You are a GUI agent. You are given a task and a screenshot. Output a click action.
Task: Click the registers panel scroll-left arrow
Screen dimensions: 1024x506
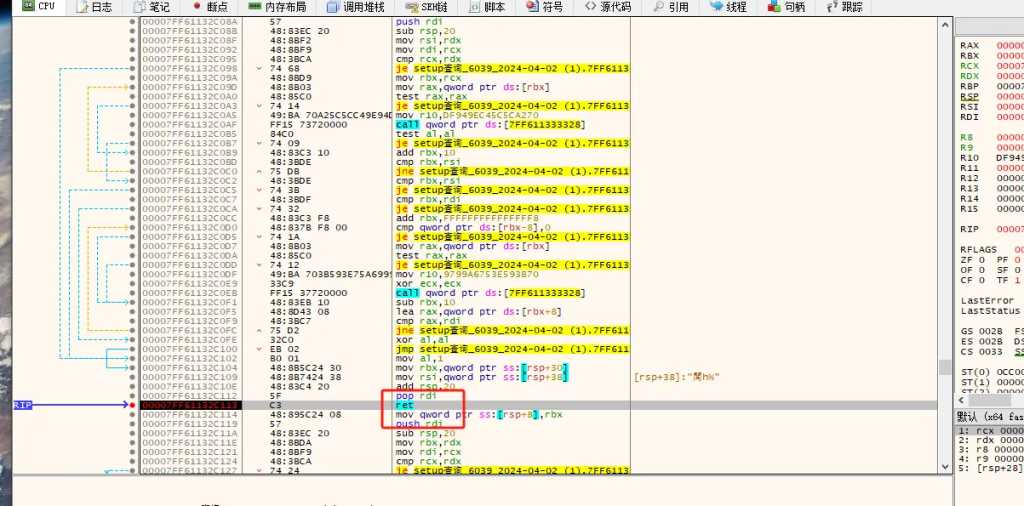pos(961,401)
